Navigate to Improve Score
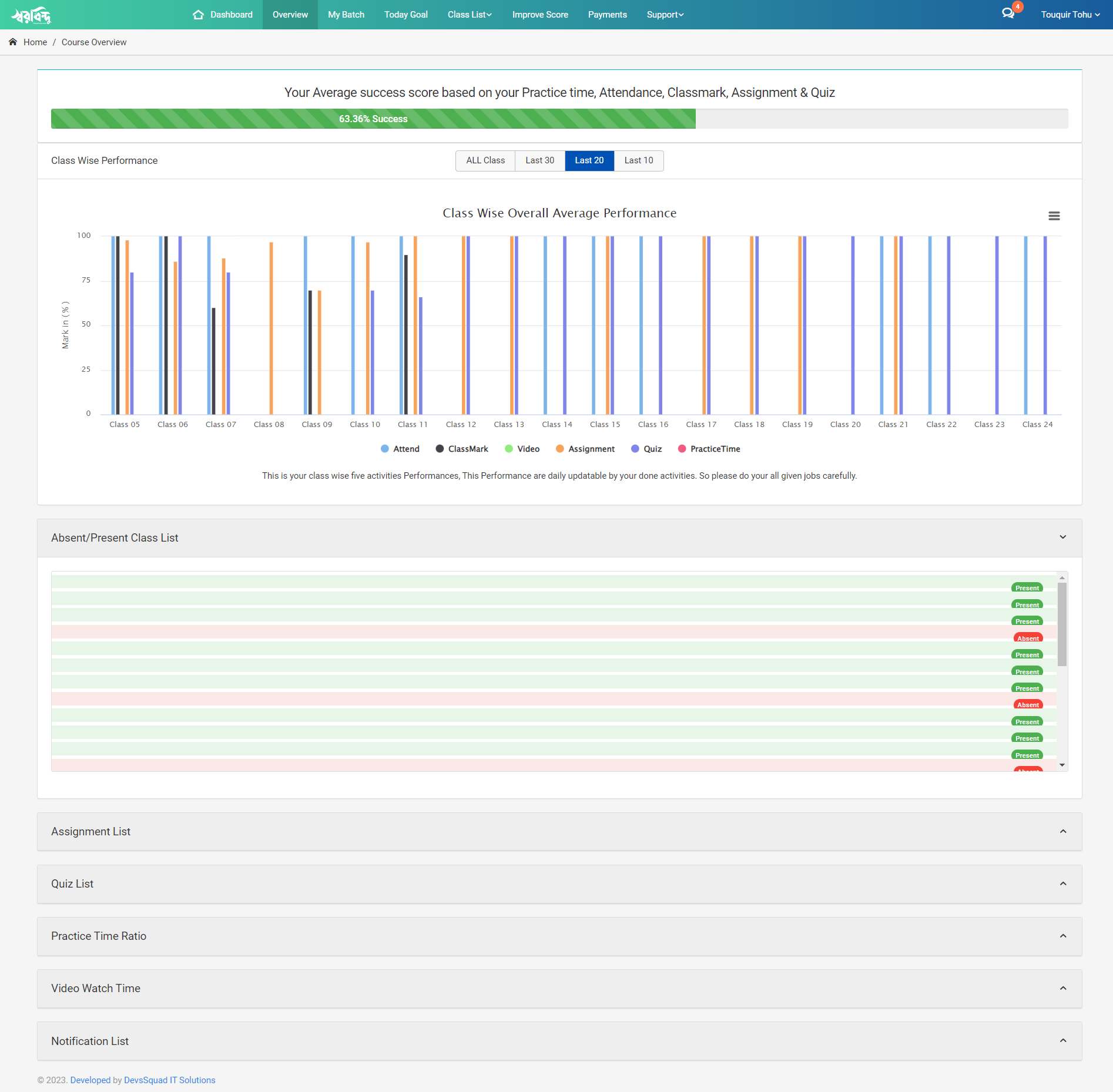 pos(540,15)
